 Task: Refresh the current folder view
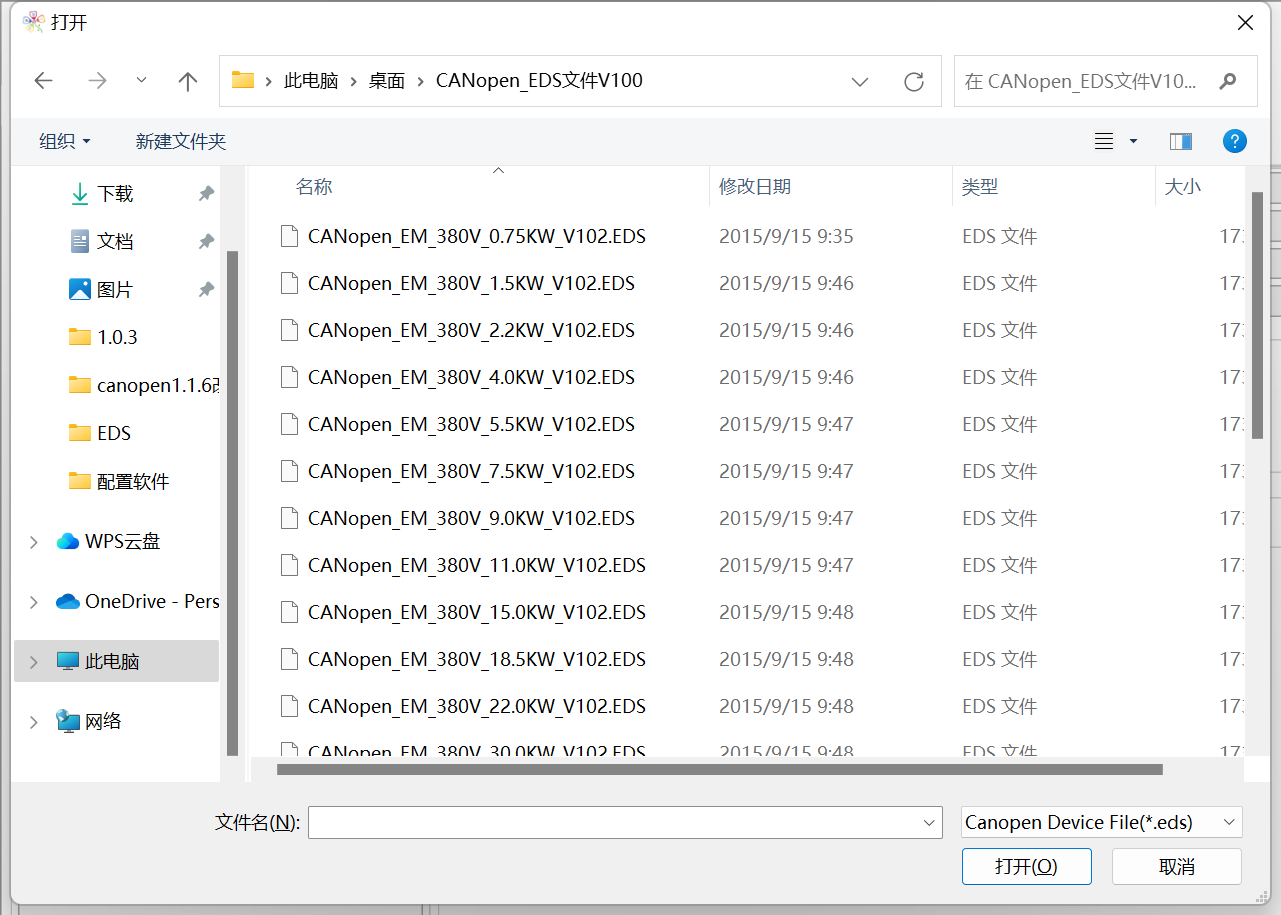(913, 81)
